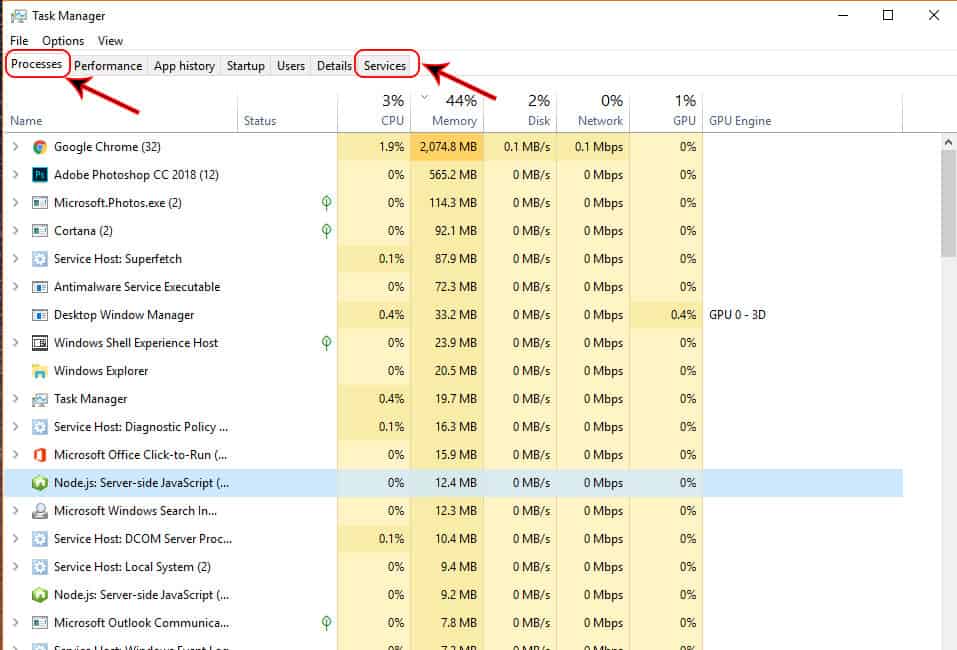
Task: Click the Microsoft Office Click-to-Run icon
Action: tap(40, 455)
